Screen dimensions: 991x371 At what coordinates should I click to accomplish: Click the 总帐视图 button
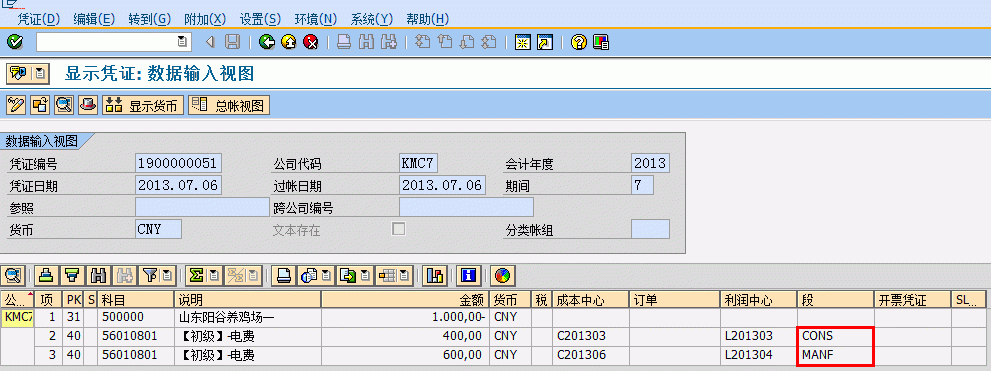coord(229,105)
